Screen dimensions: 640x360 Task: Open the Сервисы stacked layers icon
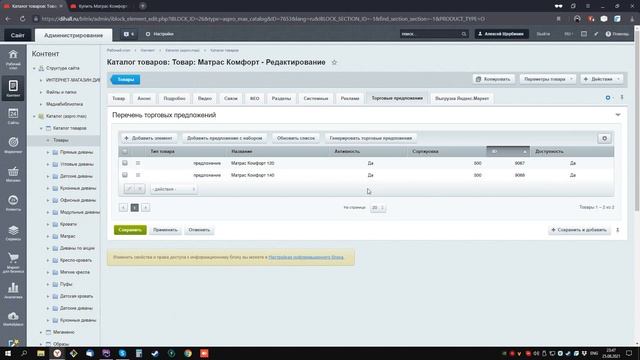click(x=13, y=233)
